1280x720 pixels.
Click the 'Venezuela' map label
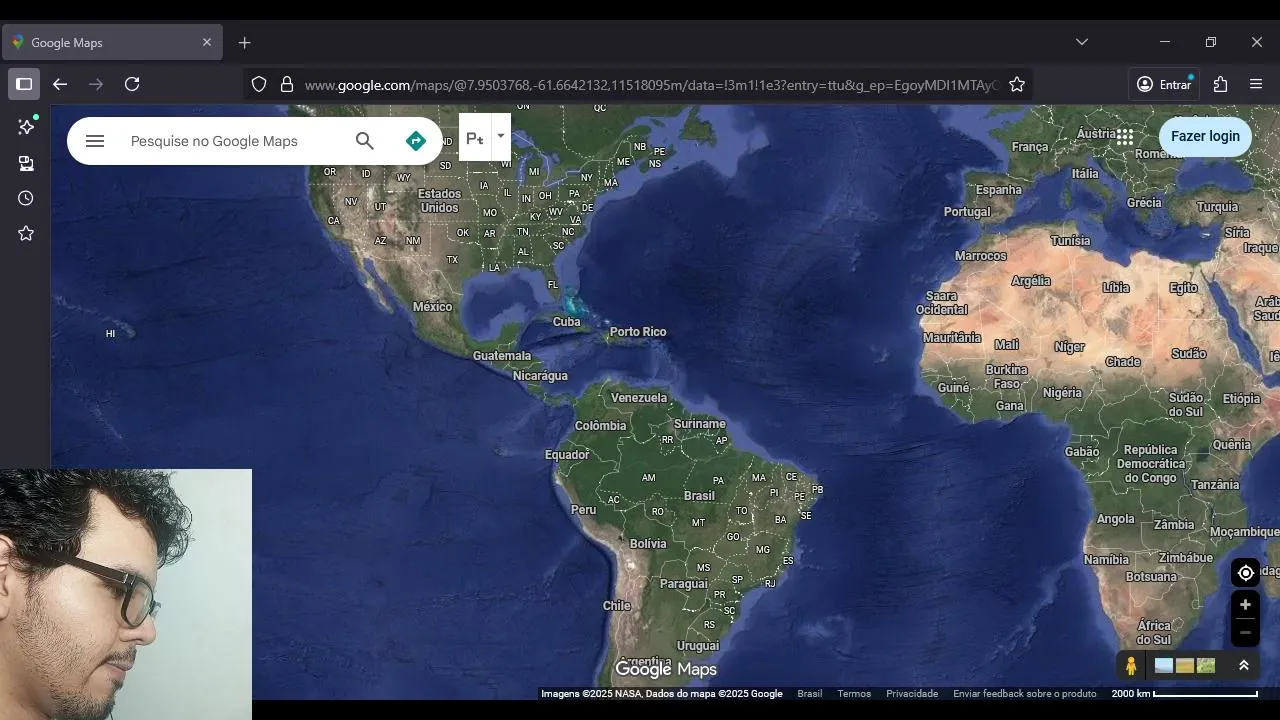click(x=639, y=398)
